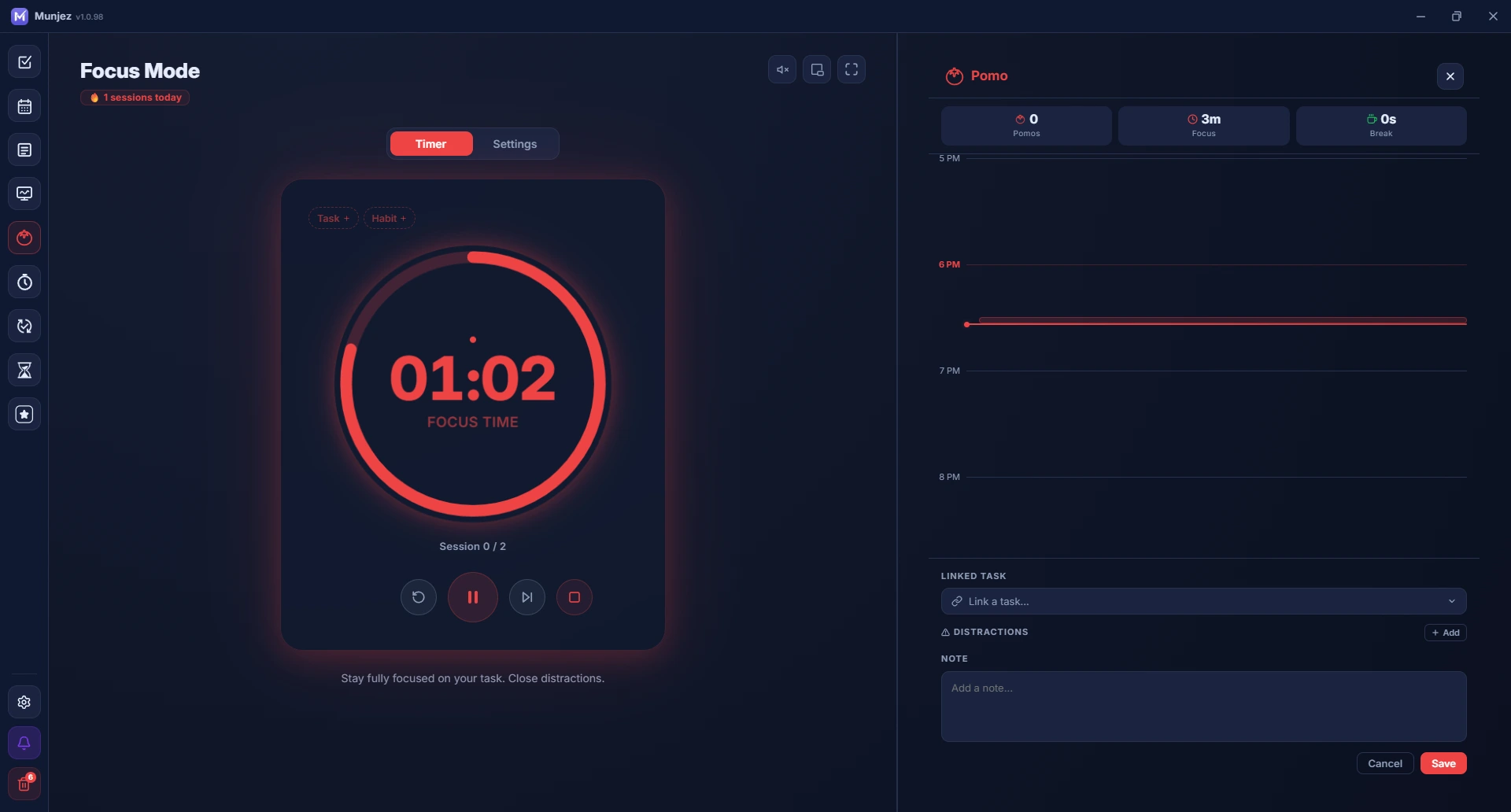Open the Calendar sidebar icon
1511x812 pixels.
24,106
